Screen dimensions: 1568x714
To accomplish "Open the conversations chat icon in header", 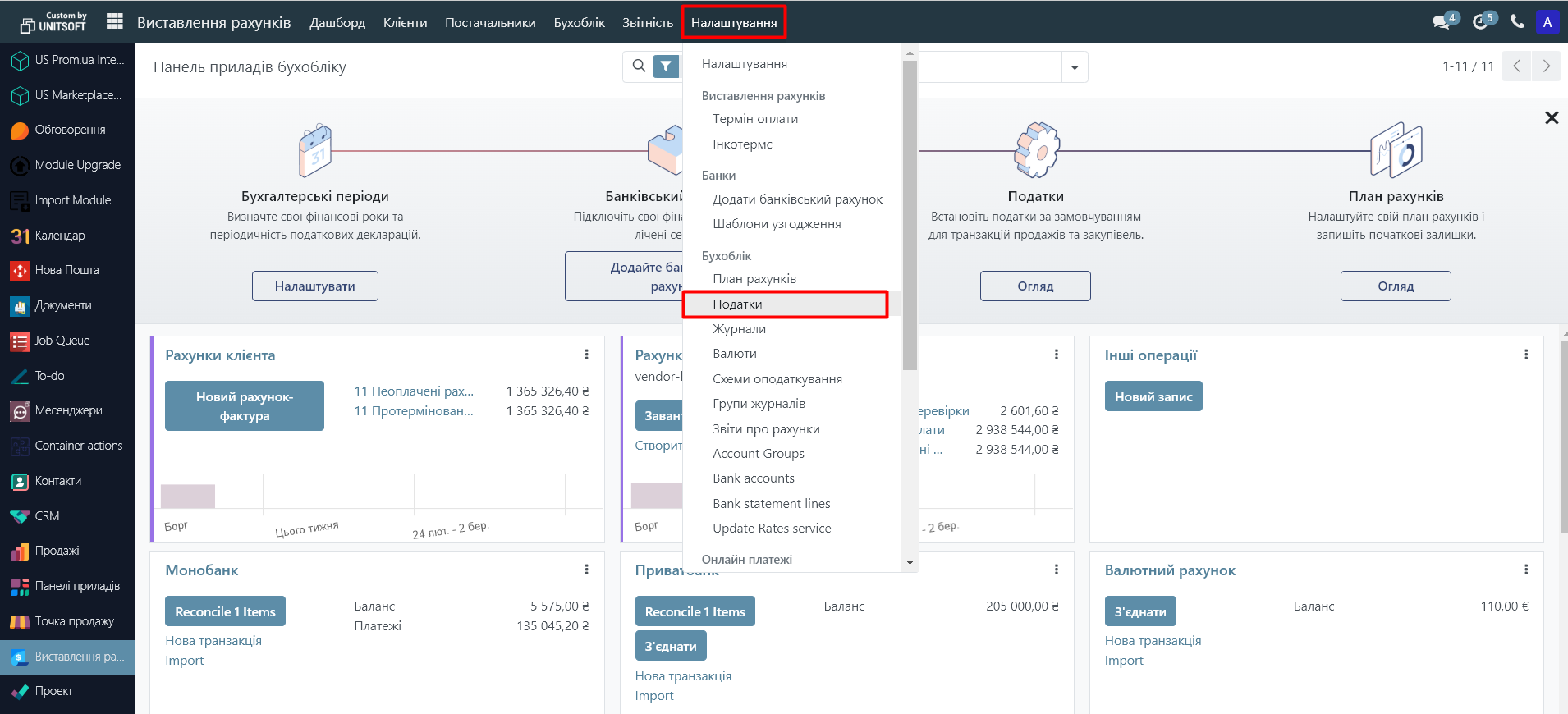I will (1441, 22).
